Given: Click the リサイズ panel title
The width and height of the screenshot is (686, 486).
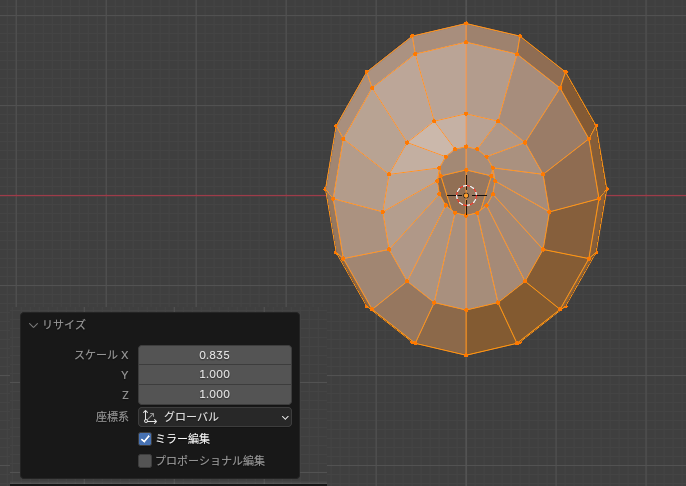Looking at the screenshot, I should click(x=64, y=325).
